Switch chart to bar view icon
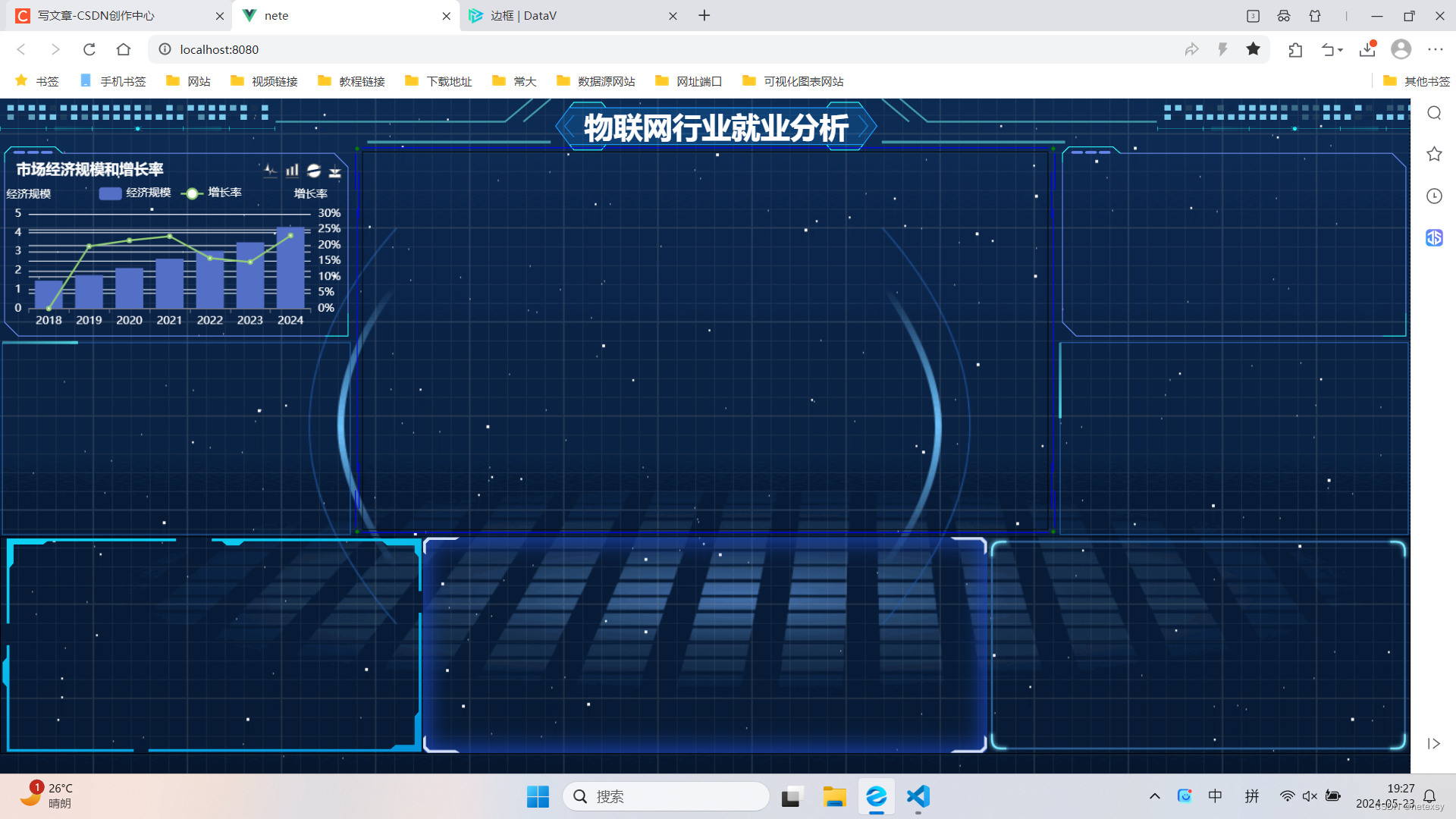This screenshot has width=1456, height=819. pyautogui.click(x=292, y=171)
